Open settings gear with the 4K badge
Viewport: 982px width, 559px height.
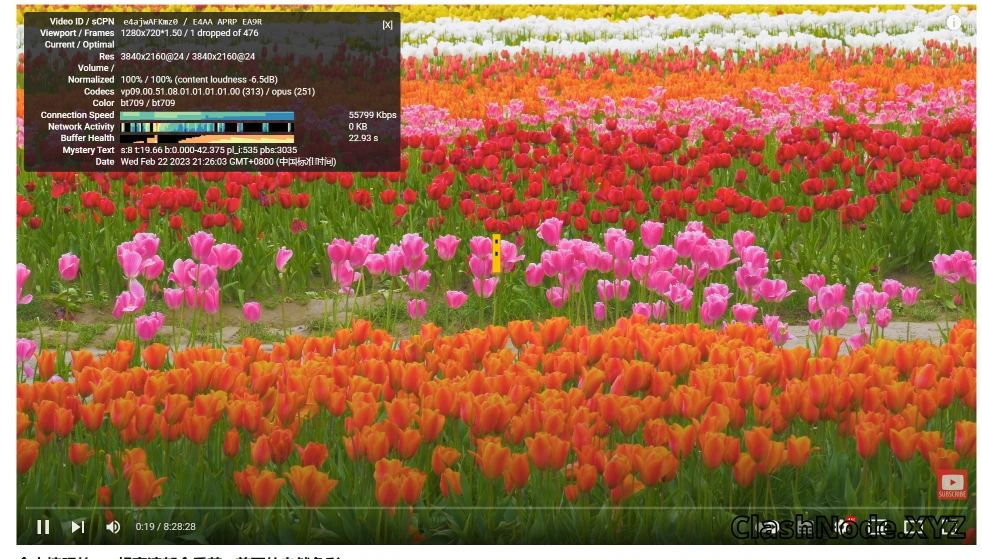(844, 527)
